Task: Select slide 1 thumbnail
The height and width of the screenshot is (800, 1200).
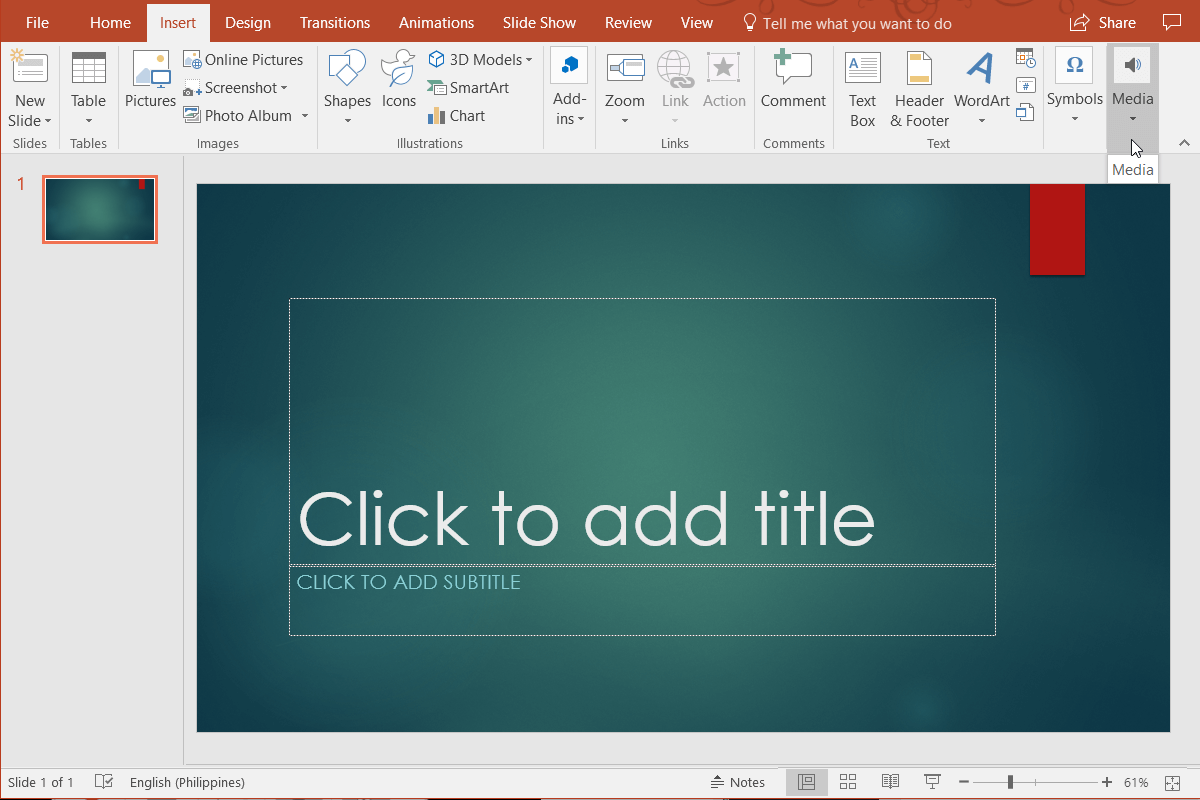Action: pos(99,209)
